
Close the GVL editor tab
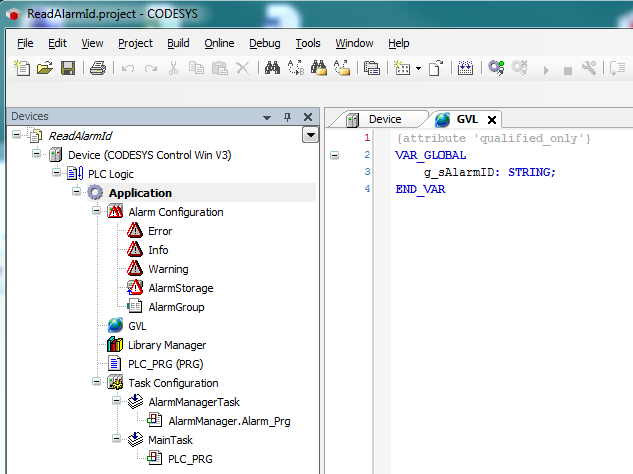pos(492,120)
